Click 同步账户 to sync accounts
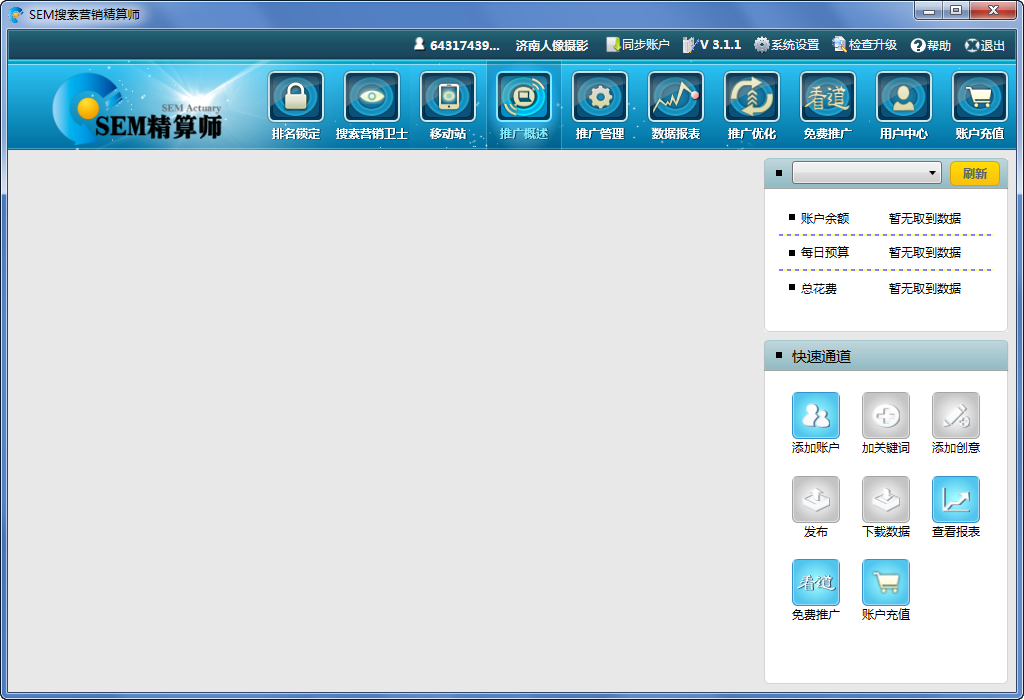 pos(638,45)
